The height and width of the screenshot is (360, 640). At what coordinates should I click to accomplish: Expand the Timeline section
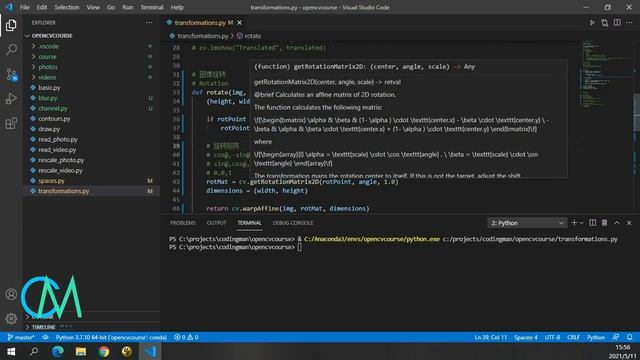point(91,327)
